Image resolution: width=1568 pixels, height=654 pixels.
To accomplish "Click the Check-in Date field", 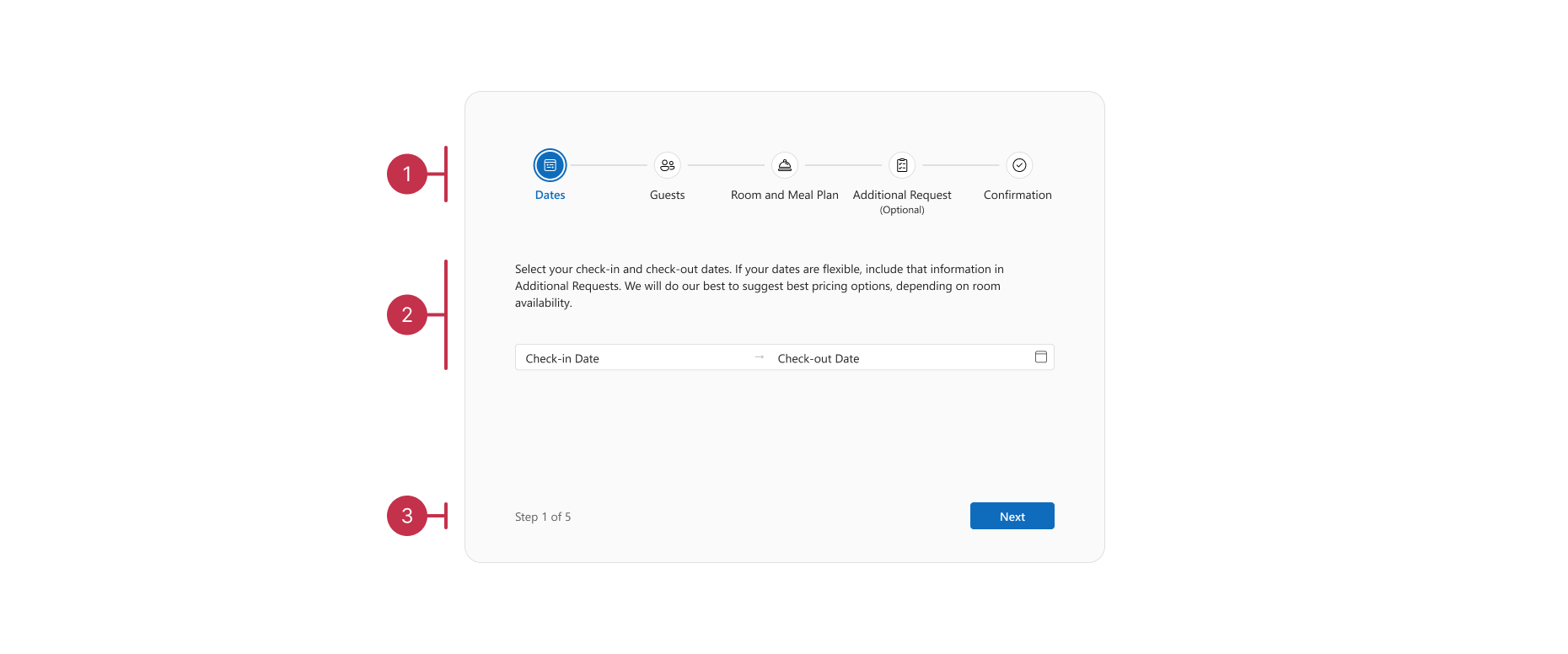I will pyautogui.click(x=632, y=358).
